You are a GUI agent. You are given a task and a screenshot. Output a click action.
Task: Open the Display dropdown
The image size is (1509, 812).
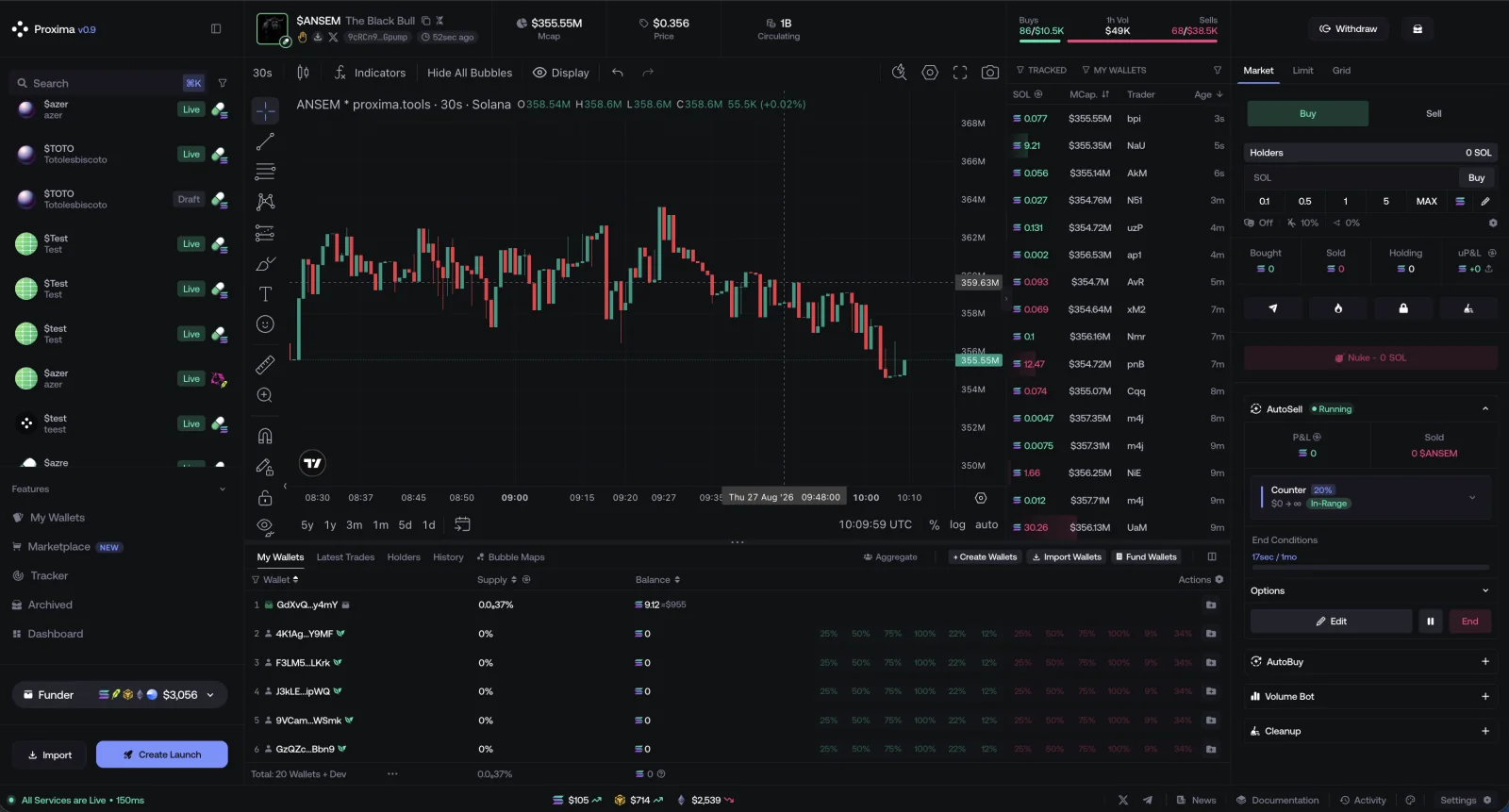point(561,73)
